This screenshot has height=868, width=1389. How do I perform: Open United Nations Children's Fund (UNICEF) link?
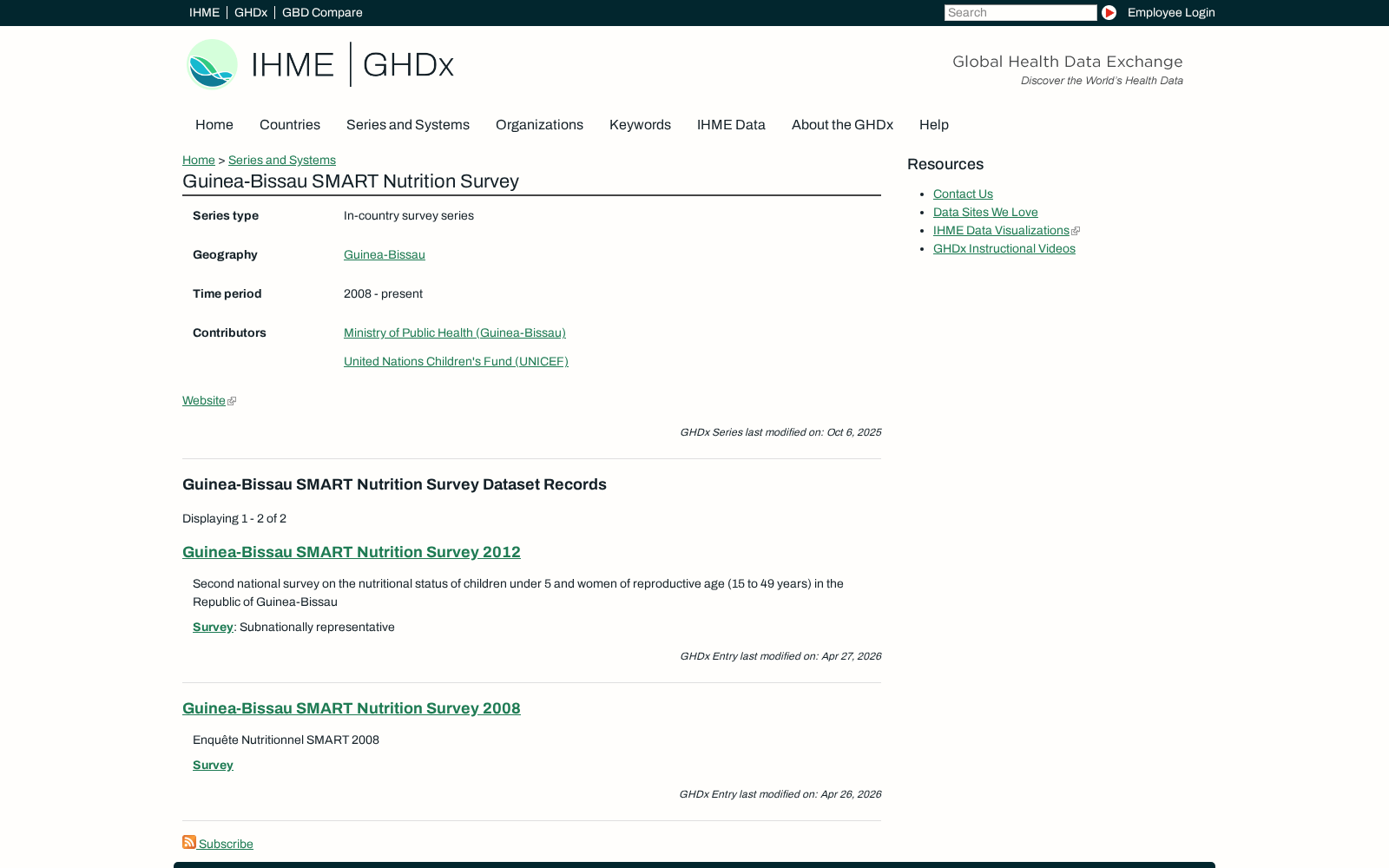pos(456,361)
